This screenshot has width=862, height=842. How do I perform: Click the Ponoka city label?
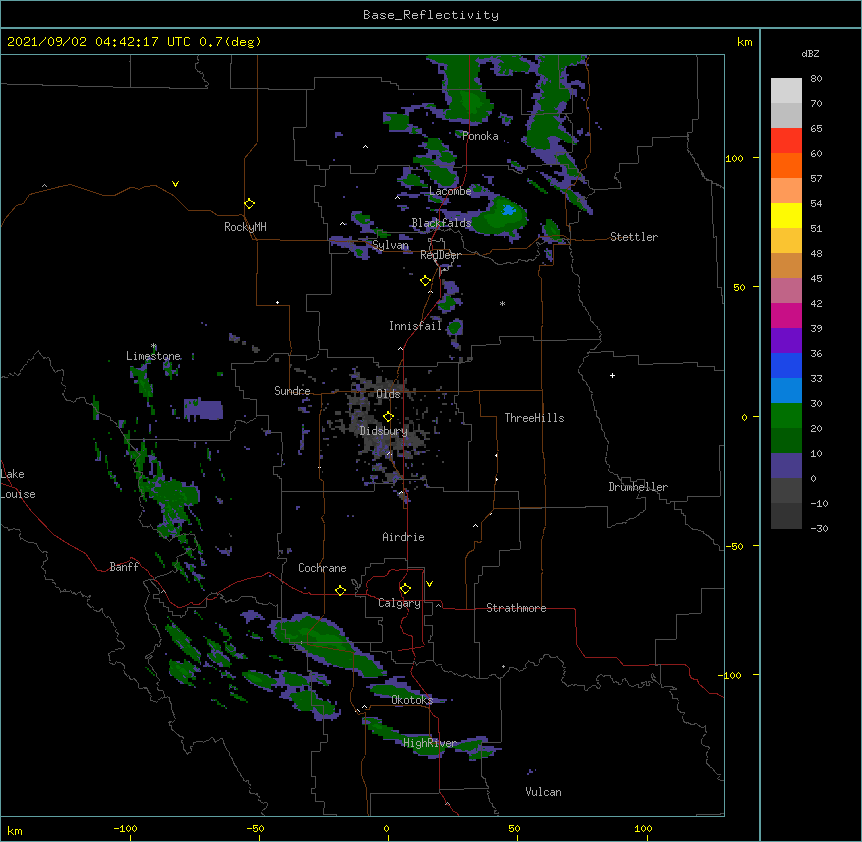click(x=480, y=136)
